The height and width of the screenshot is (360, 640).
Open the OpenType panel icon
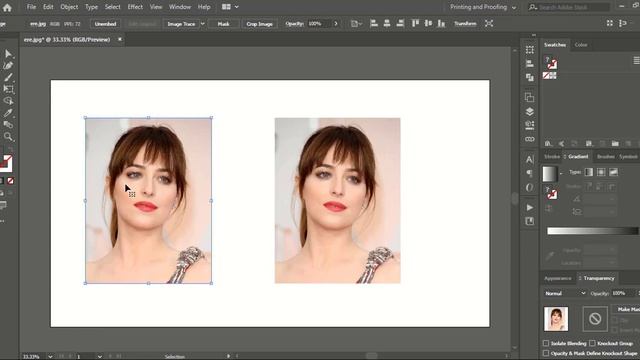(529, 187)
